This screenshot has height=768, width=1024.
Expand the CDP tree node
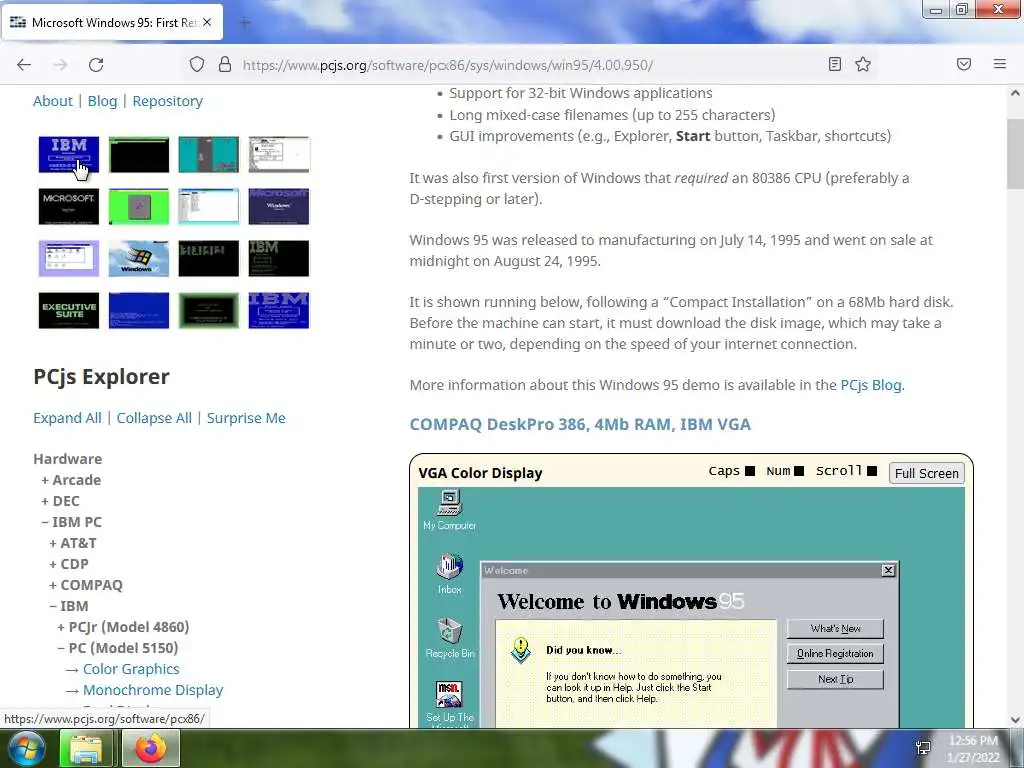69,564
